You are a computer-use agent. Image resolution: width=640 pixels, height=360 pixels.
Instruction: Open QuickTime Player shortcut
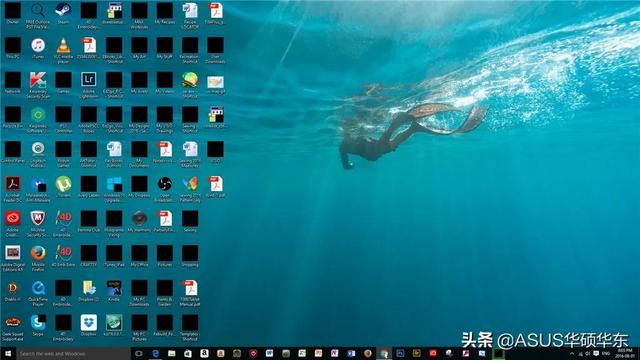coord(38,288)
